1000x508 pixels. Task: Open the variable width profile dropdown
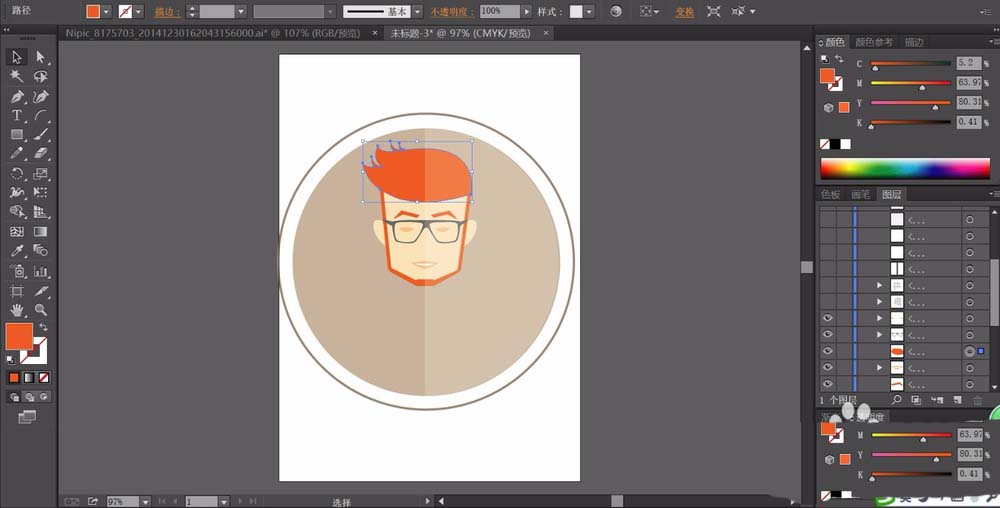(x=330, y=11)
